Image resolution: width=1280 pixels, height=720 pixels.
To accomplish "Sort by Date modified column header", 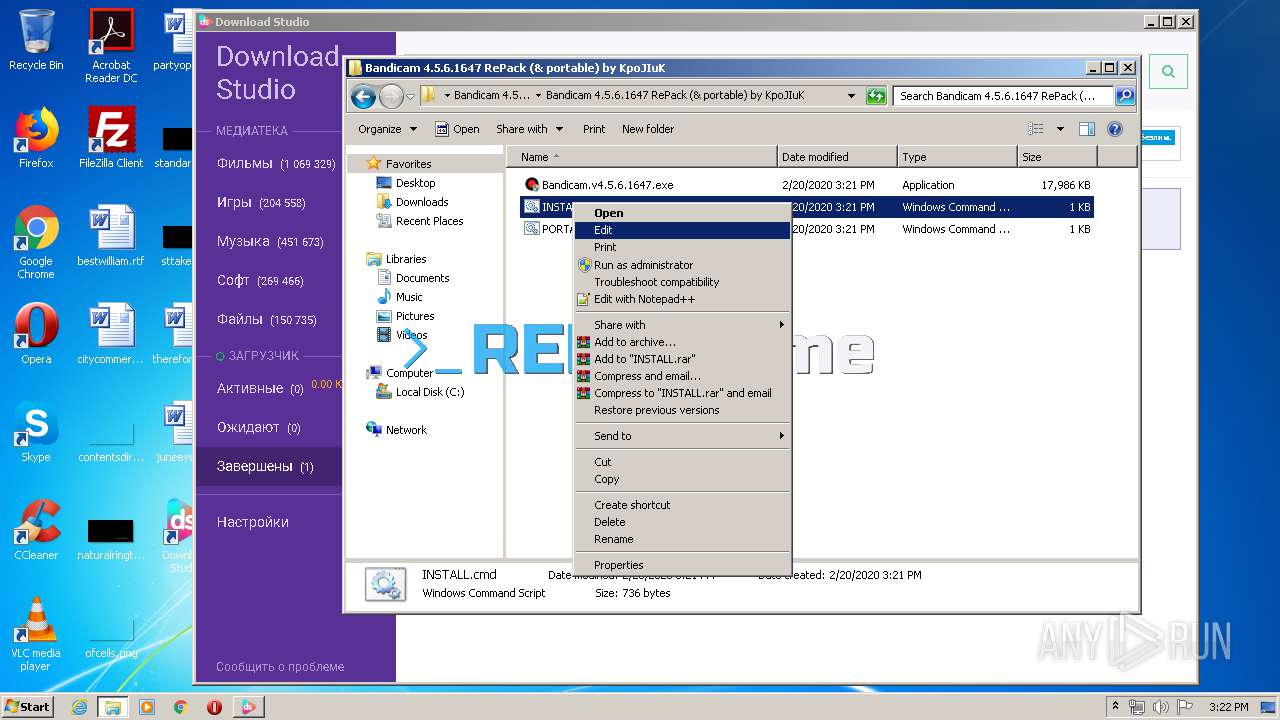I will click(837, 157).
